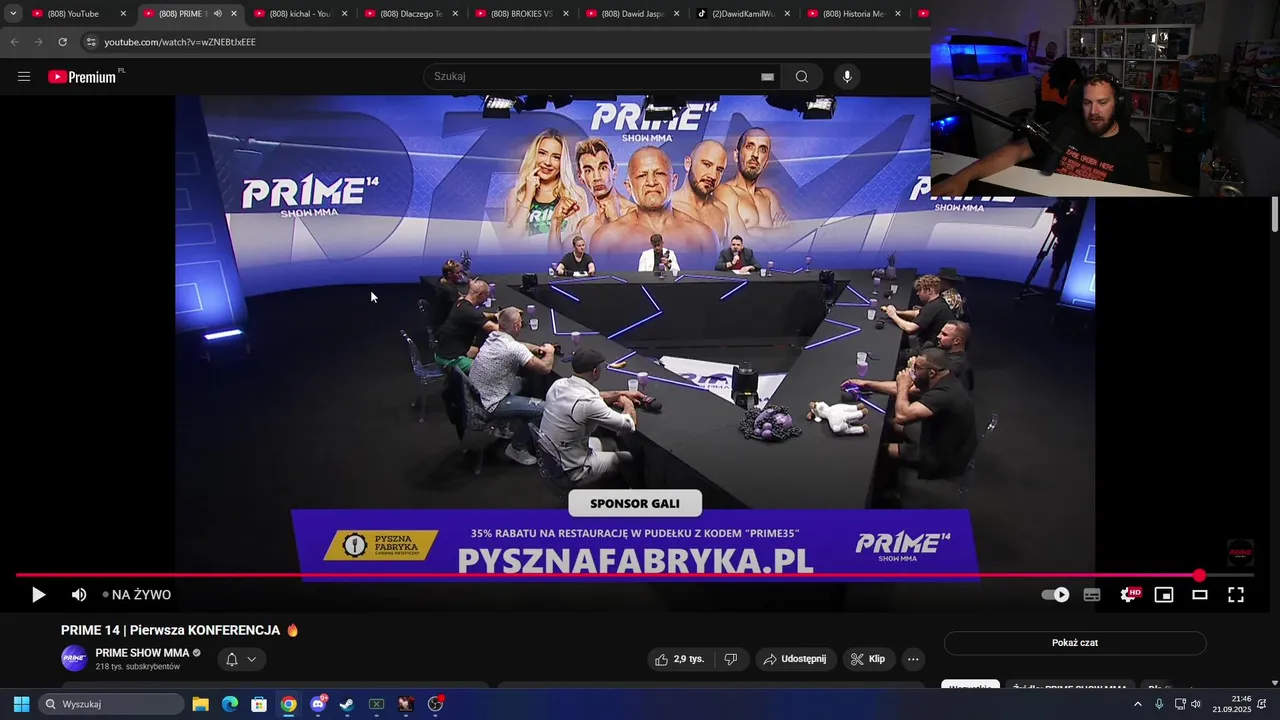Expand notification bell dropdown for channel

241,659
